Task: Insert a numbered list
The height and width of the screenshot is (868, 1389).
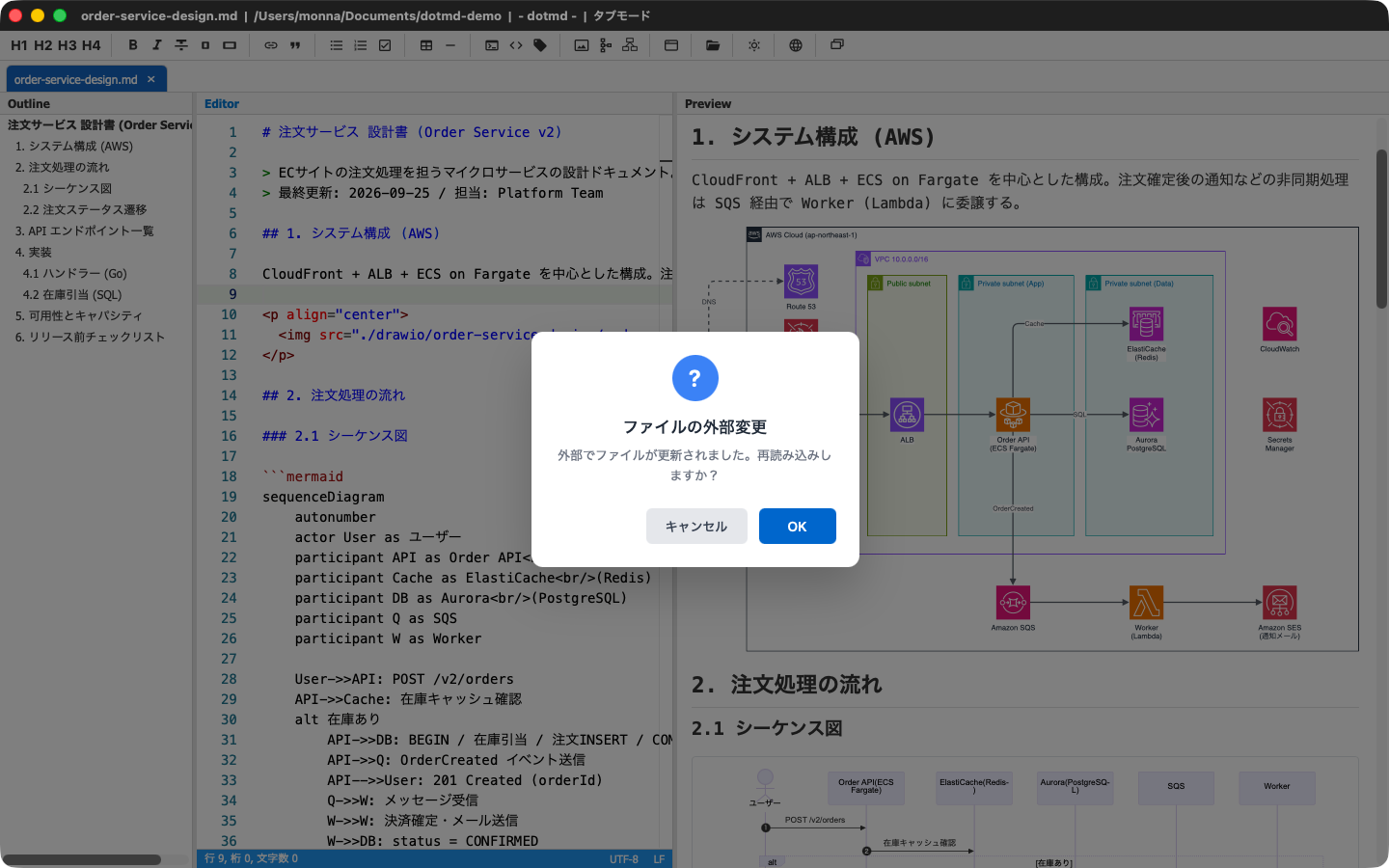Action: [361, 45]
